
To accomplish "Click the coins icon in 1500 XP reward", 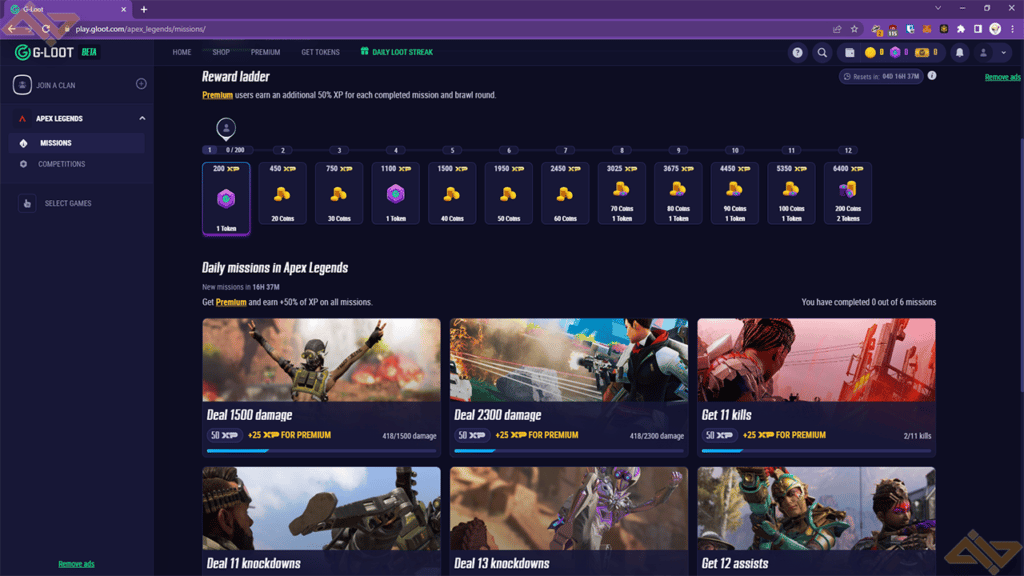I will pos(452,194).
